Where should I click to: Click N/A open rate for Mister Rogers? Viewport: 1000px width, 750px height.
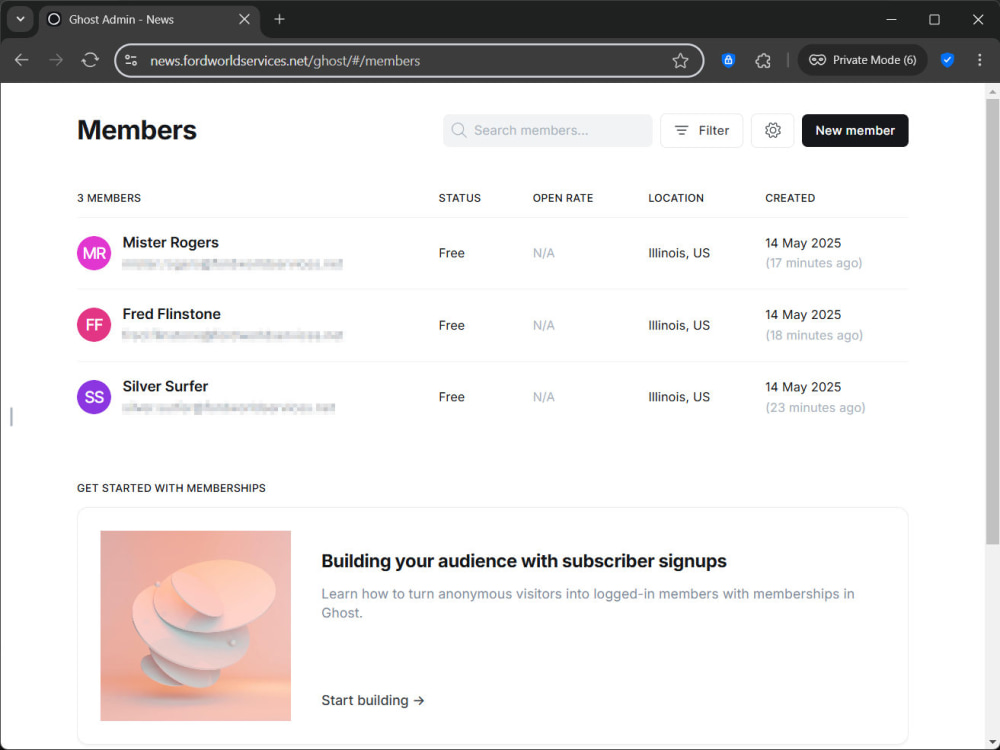[543, 253]
